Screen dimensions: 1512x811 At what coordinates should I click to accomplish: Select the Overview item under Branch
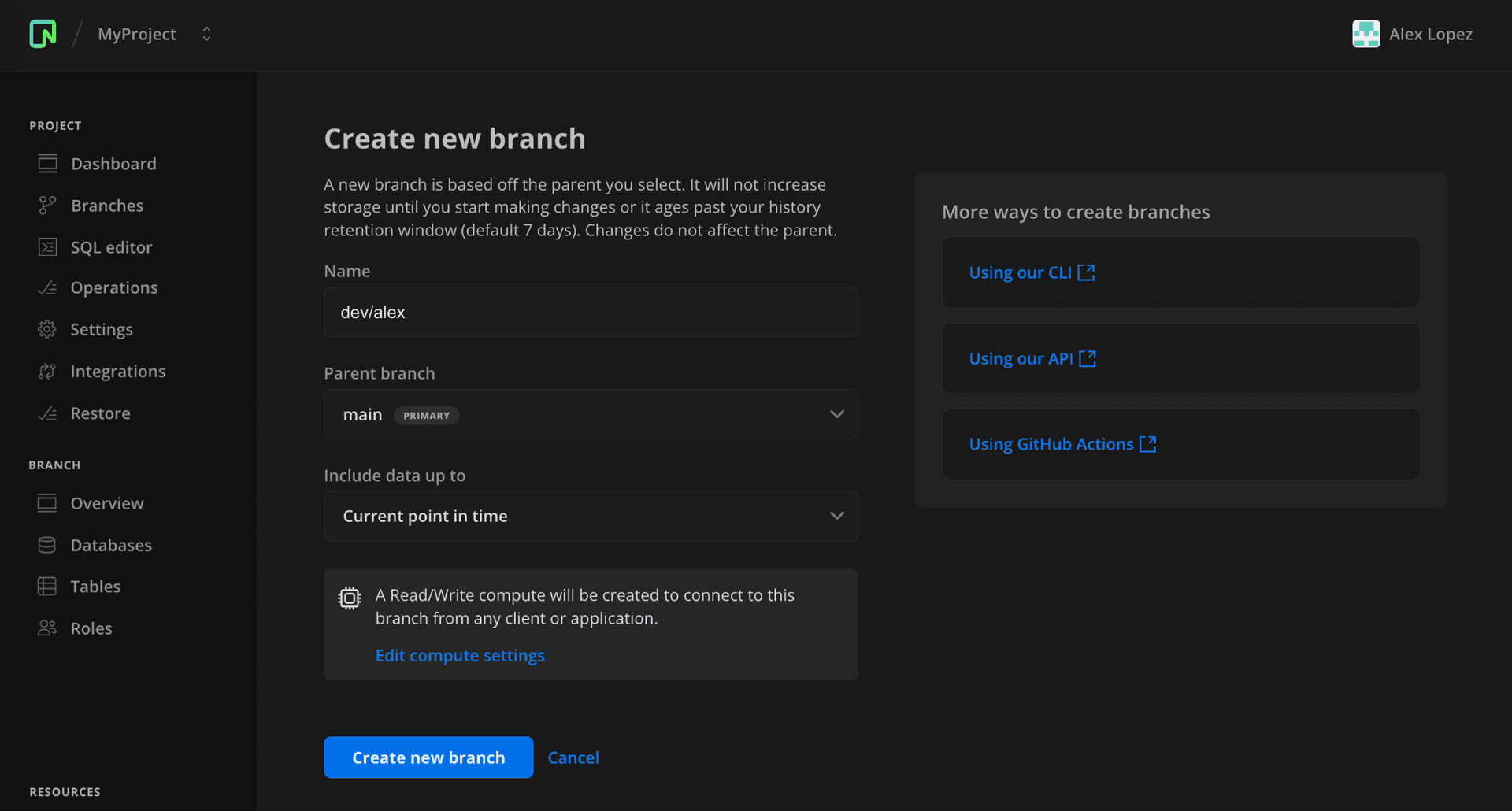(x=107, y=503)
